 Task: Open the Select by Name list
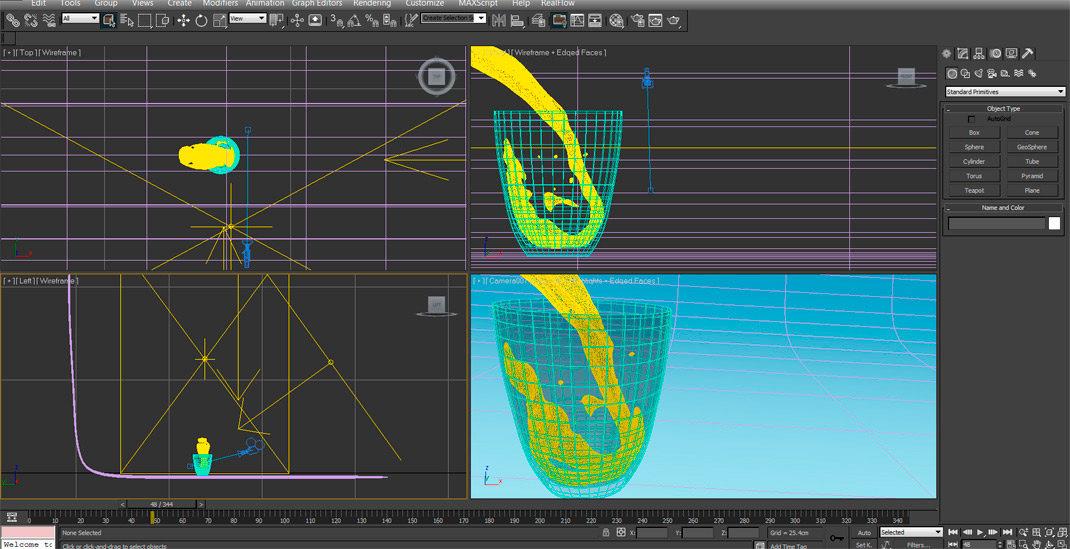click(127, 20)
